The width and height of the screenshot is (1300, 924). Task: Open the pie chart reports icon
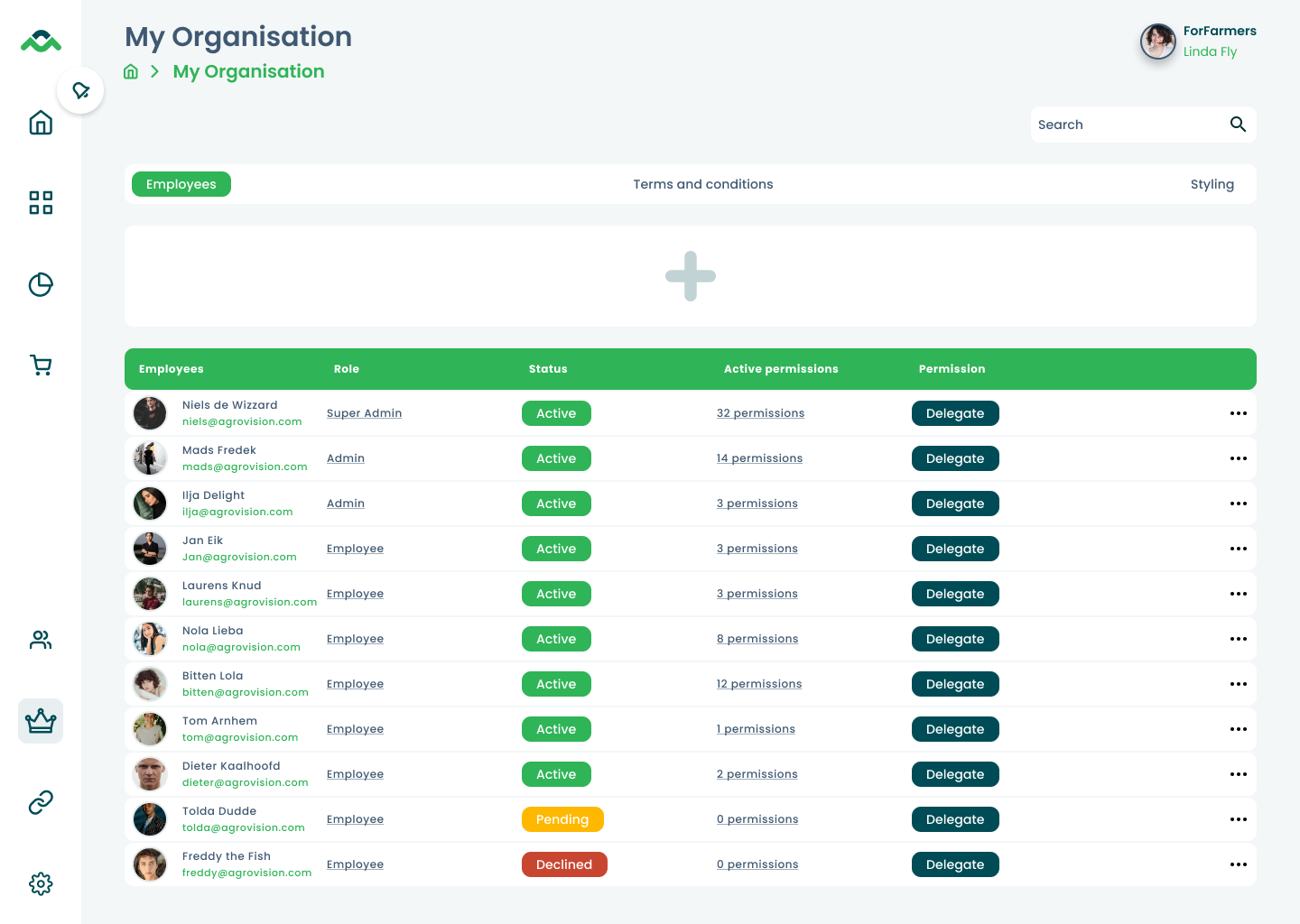pyautogui.click(x=41, y=285)
